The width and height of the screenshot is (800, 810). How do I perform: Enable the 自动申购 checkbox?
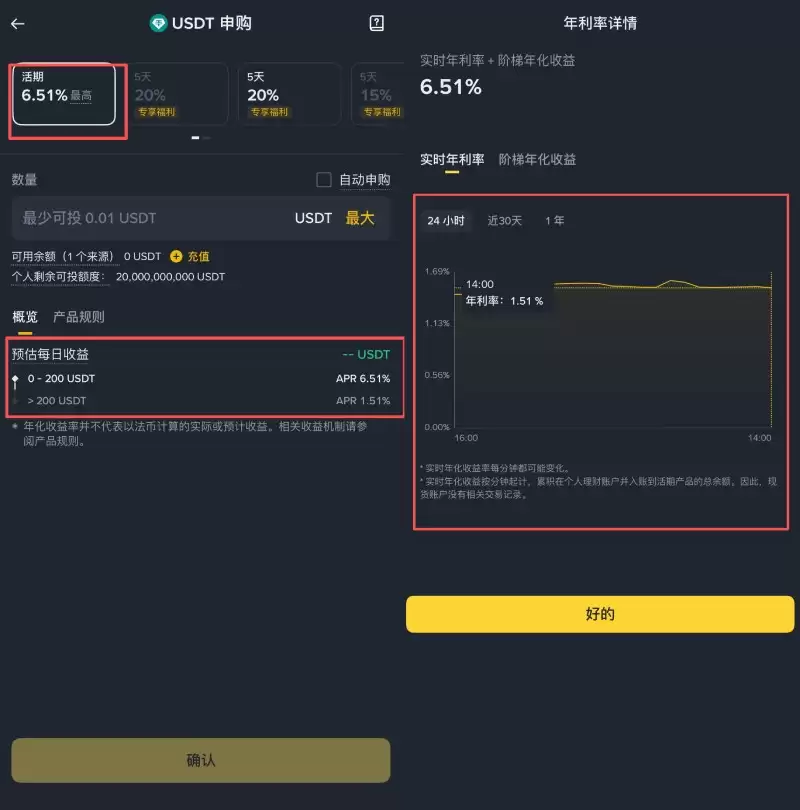(324, 180)
